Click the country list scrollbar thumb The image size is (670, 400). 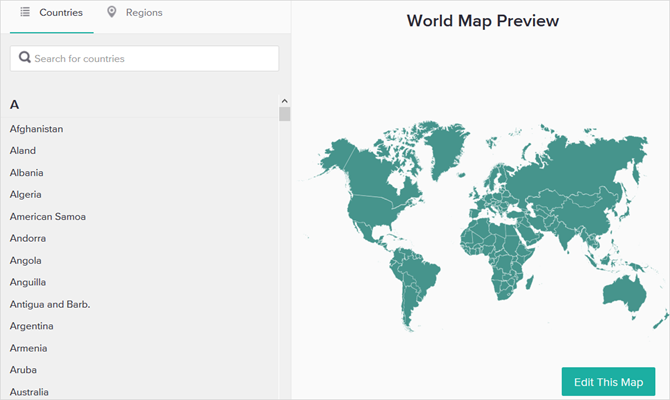click(x=285, y=114)
